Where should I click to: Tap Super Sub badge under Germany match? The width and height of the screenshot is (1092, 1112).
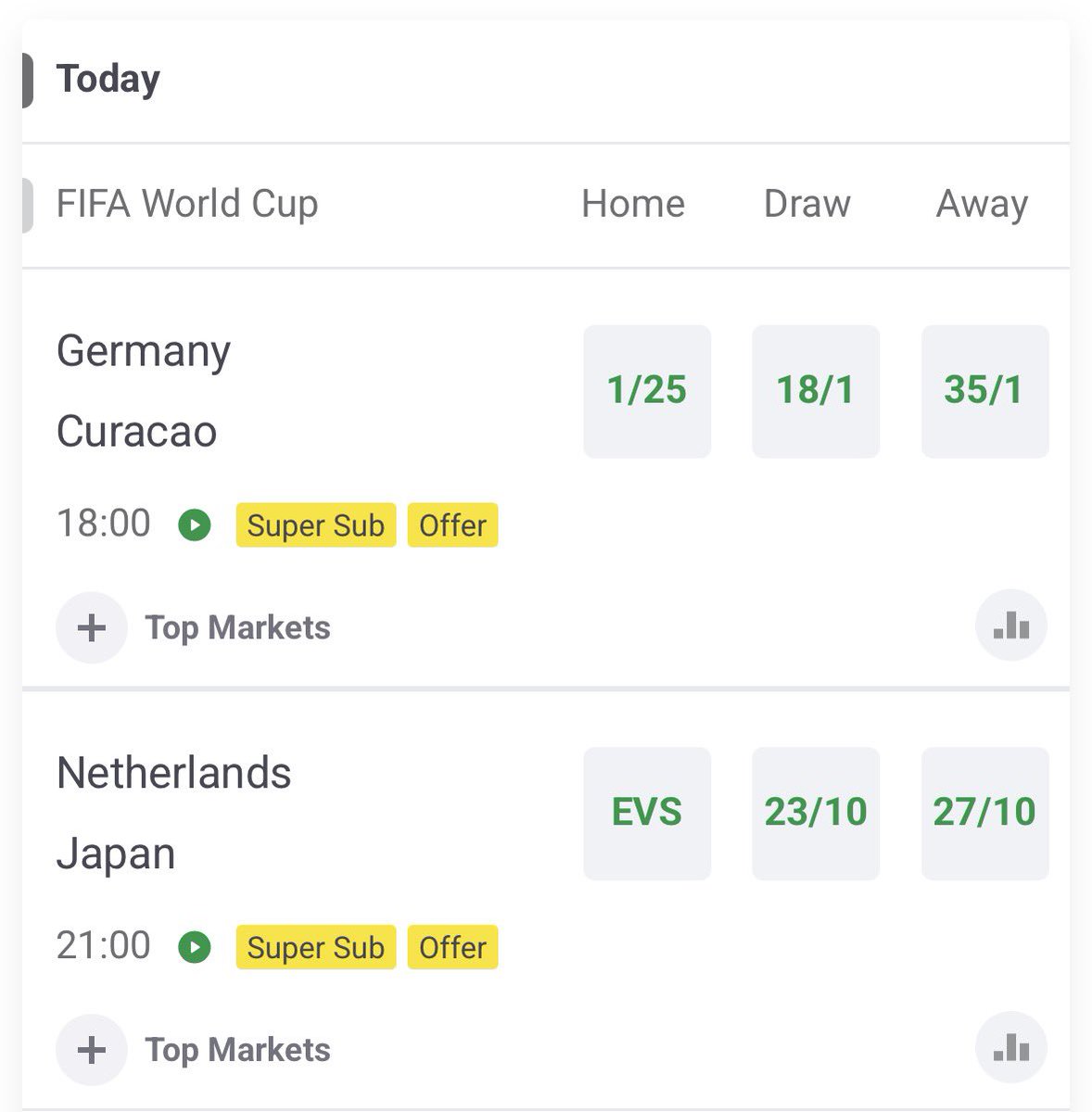coord(316,525)
